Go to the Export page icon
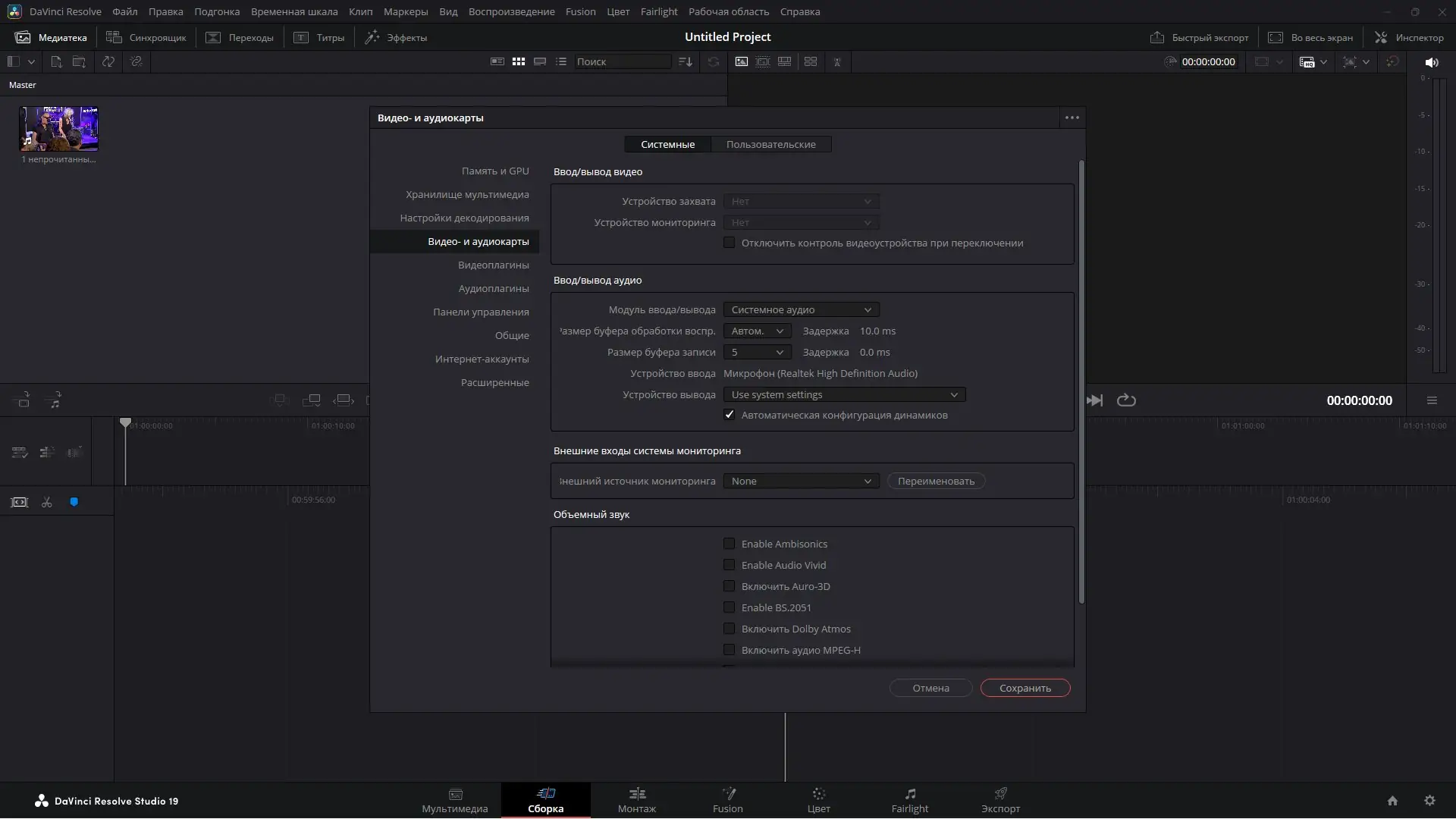The width and height of the screenshot is (1456, 819). coord(1000,794)
